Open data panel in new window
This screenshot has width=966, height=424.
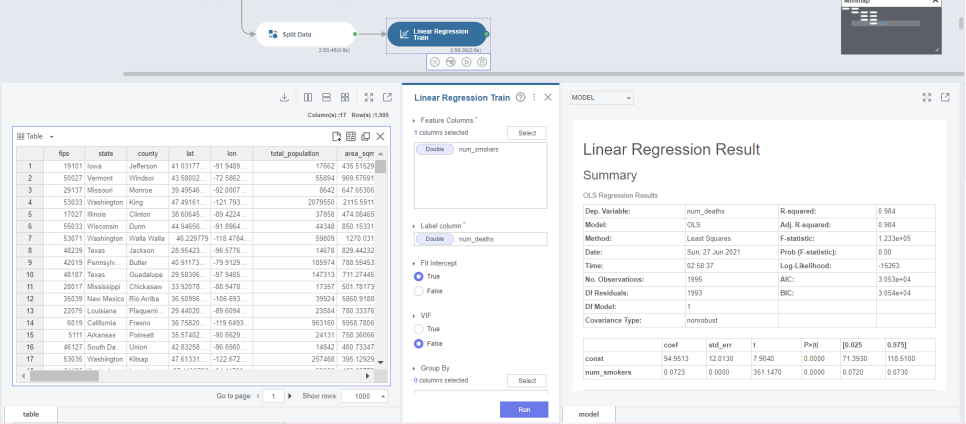(x=388, y=97)
